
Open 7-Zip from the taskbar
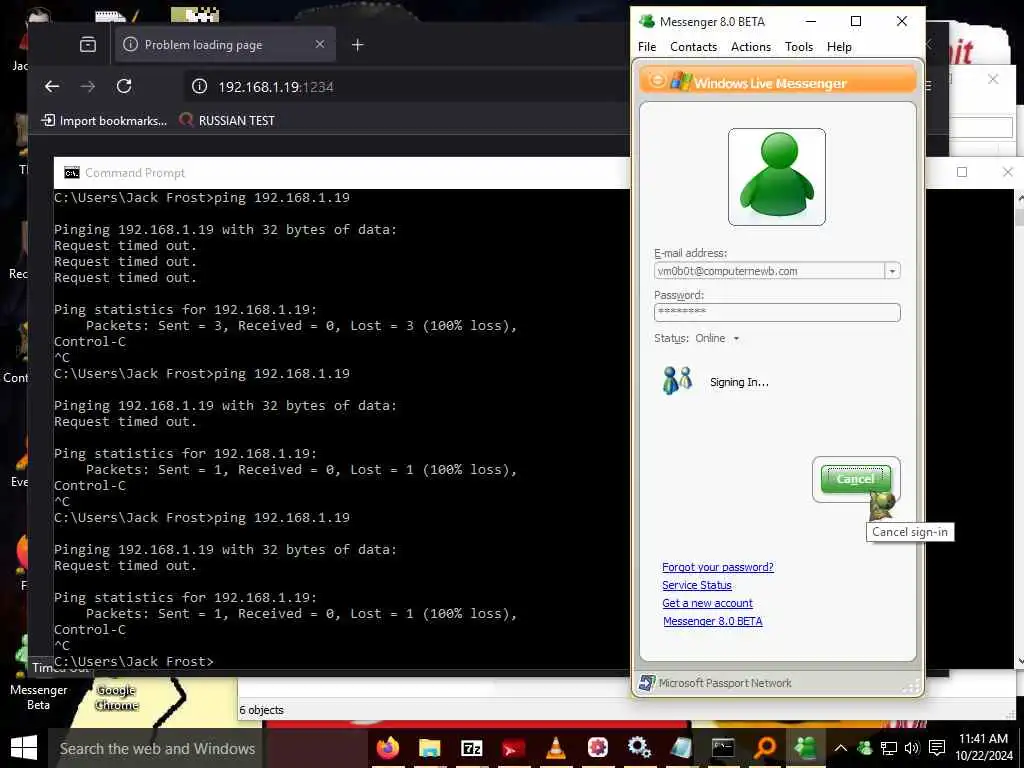[x=471, y=748]
